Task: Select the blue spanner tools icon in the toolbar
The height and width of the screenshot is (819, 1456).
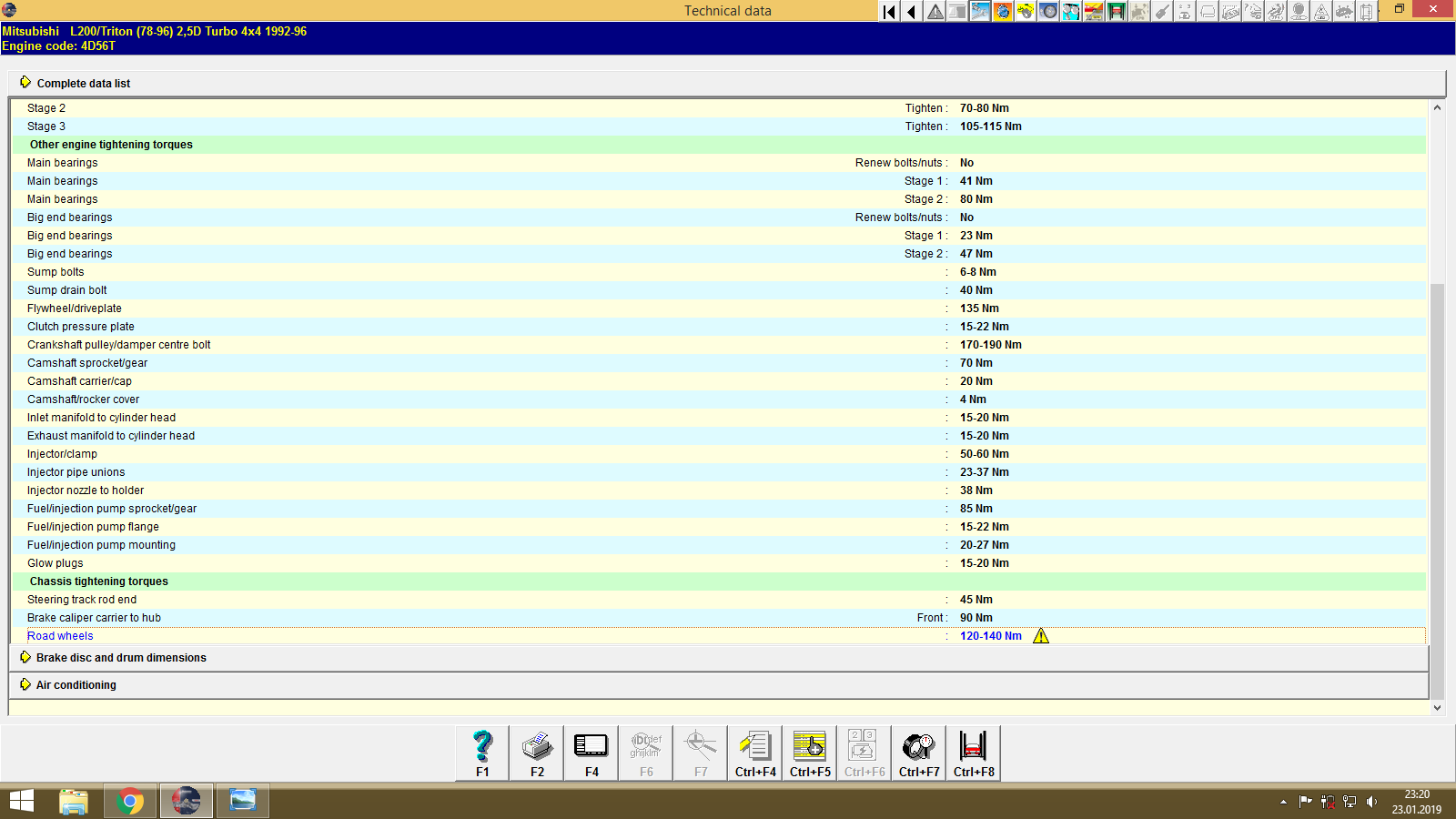Action: tap(980, 11)
